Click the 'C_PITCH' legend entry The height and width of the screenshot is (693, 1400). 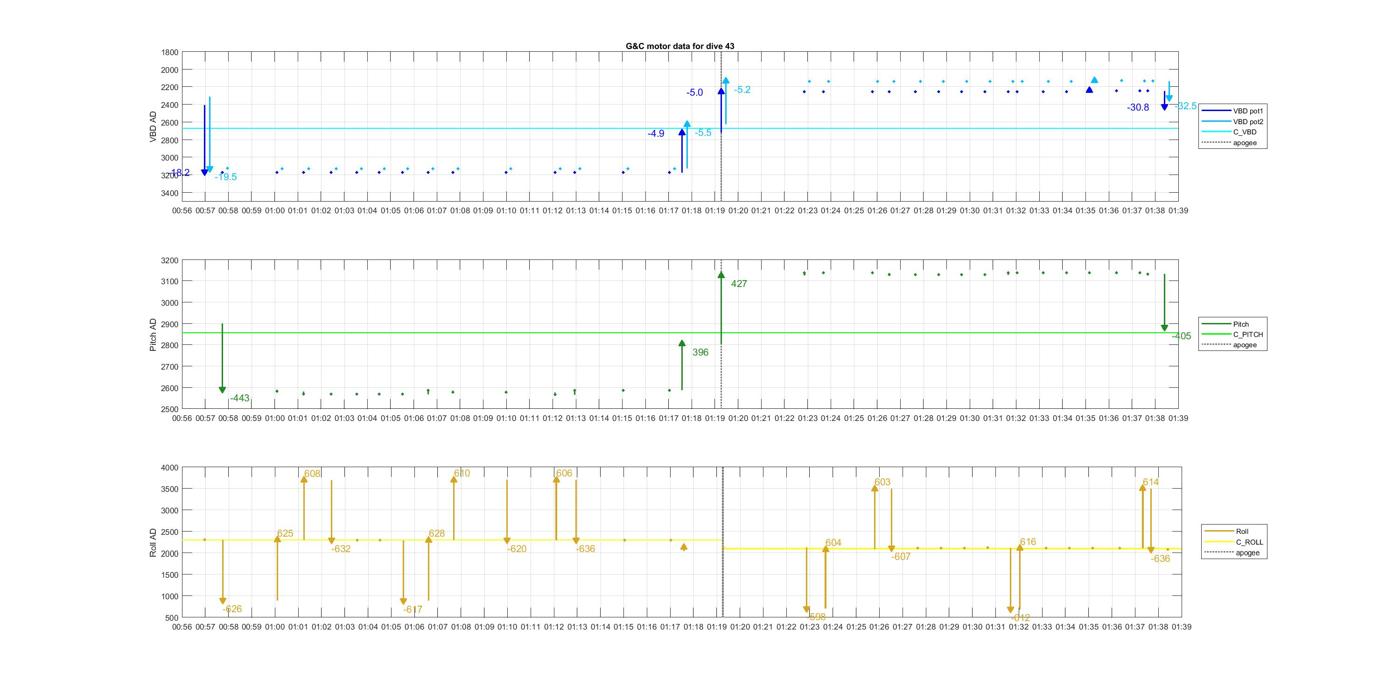coord(1248,335)
